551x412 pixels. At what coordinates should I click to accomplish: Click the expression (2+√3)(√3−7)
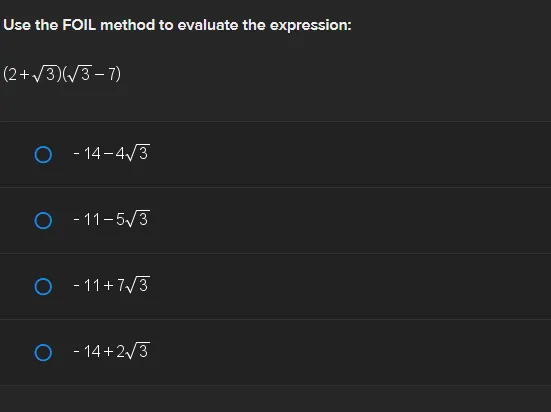[x=62, y=74]
